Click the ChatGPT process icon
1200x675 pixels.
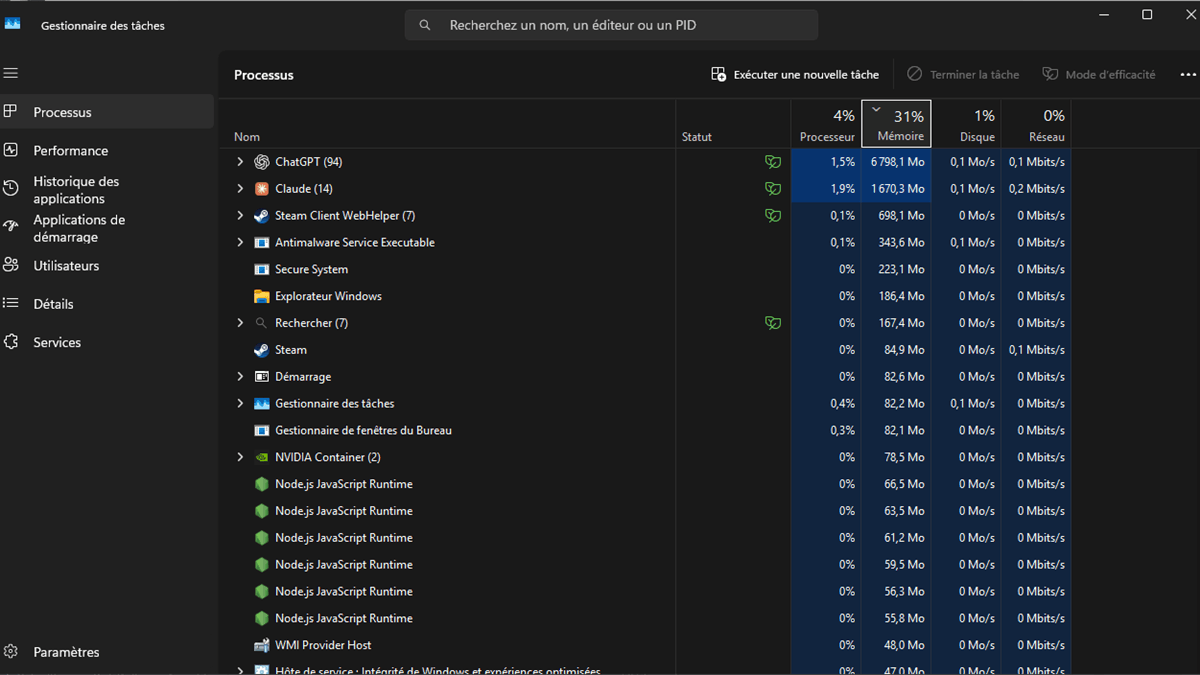coord(262,162)
